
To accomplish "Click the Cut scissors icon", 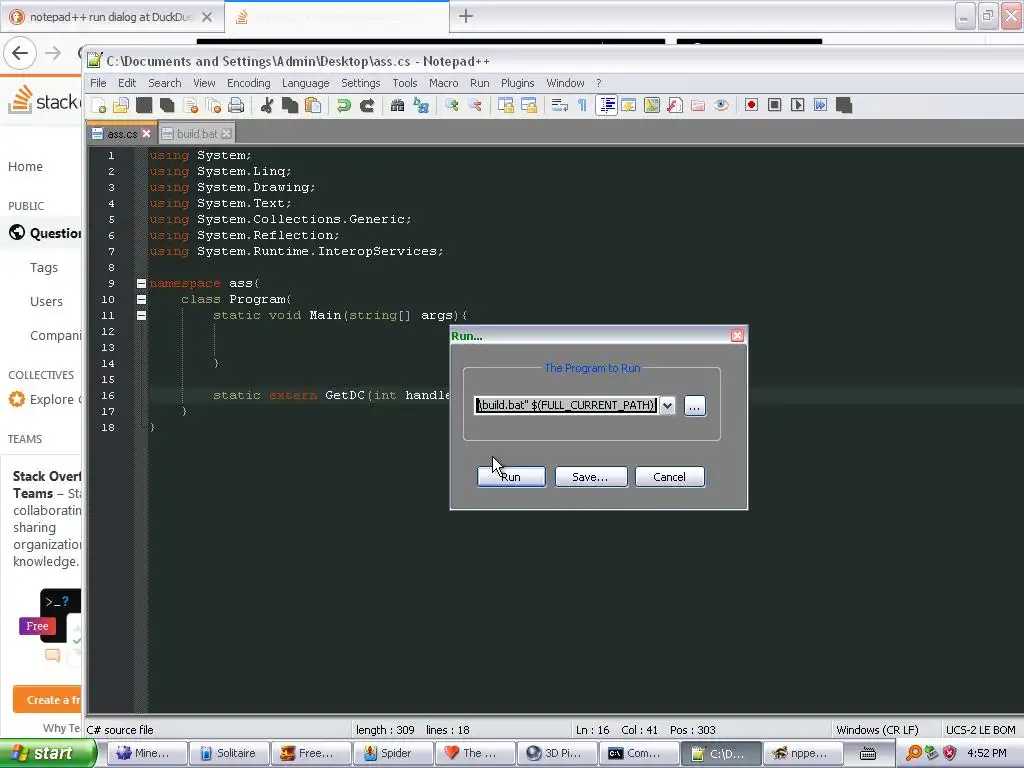I will point(266,105).
